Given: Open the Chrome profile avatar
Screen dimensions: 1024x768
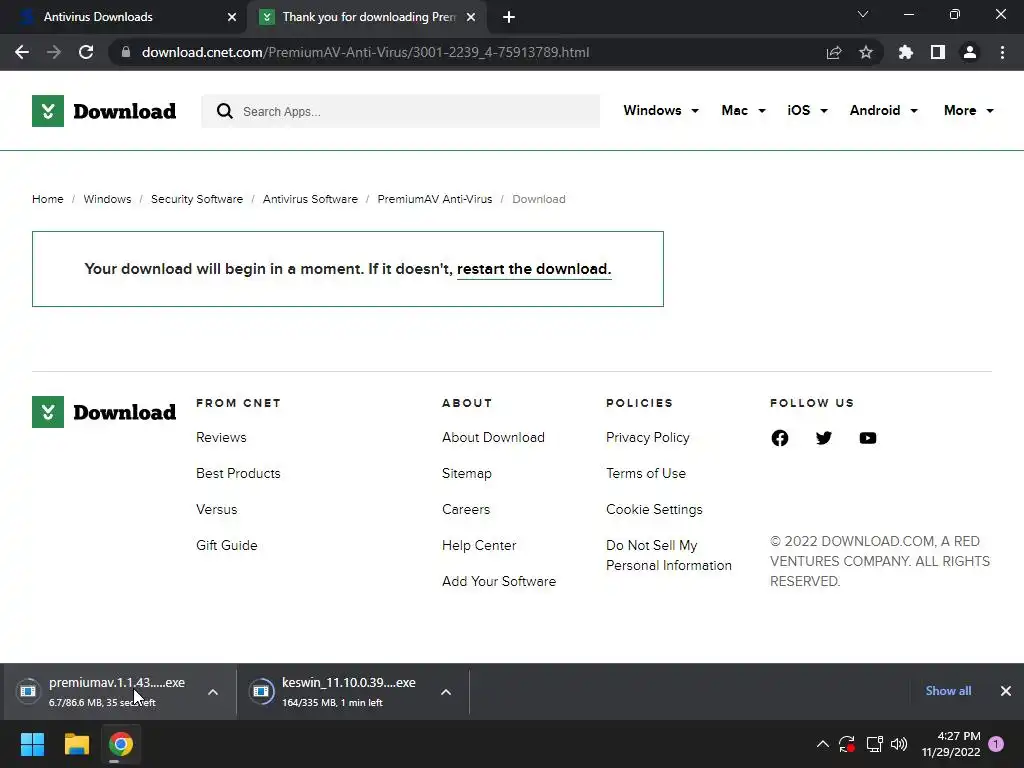Looking at the screenshot, I should [970, 52].
